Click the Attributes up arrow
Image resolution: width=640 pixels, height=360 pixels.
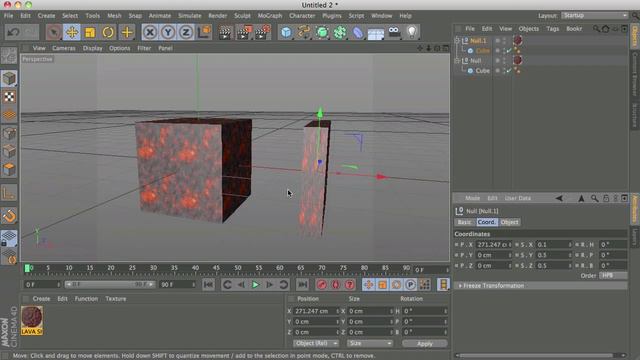click(x=581, y=198)
